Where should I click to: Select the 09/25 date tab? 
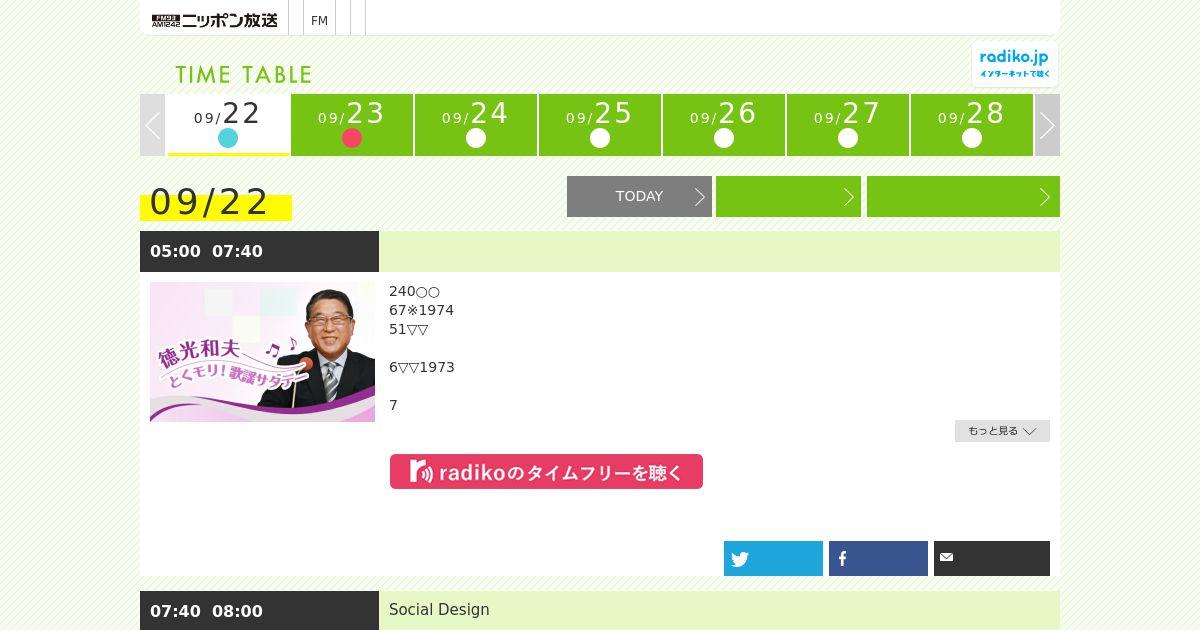[600, 125]
